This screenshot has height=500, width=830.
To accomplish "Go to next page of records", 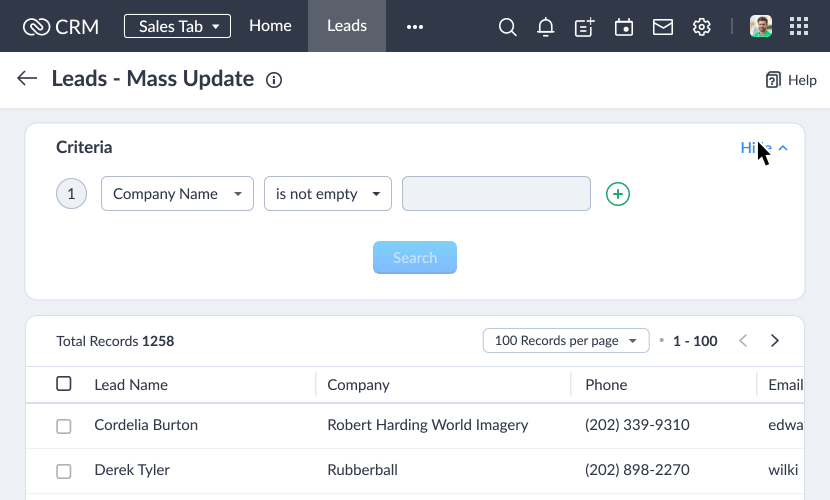I will (774, 340).
